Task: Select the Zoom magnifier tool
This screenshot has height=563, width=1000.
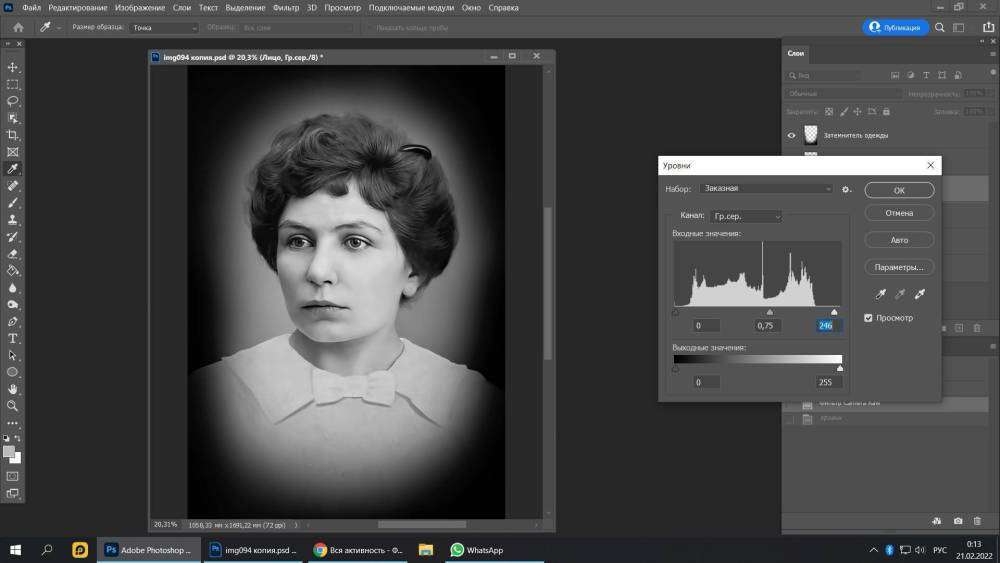Action: point(13,406)
